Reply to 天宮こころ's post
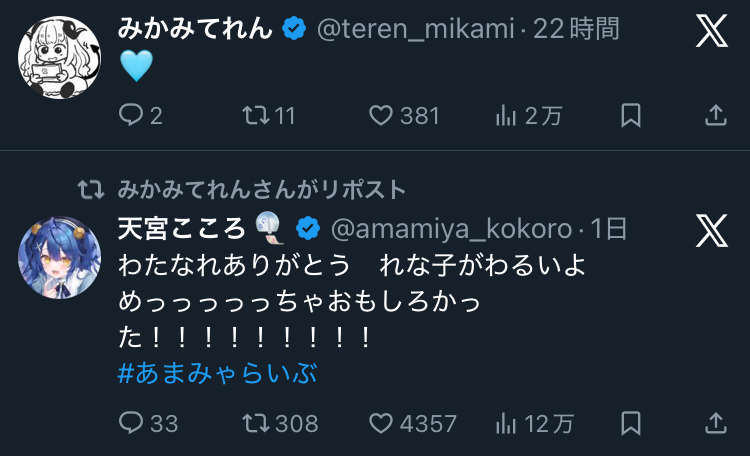750x456 pixels. pos(132,423)
